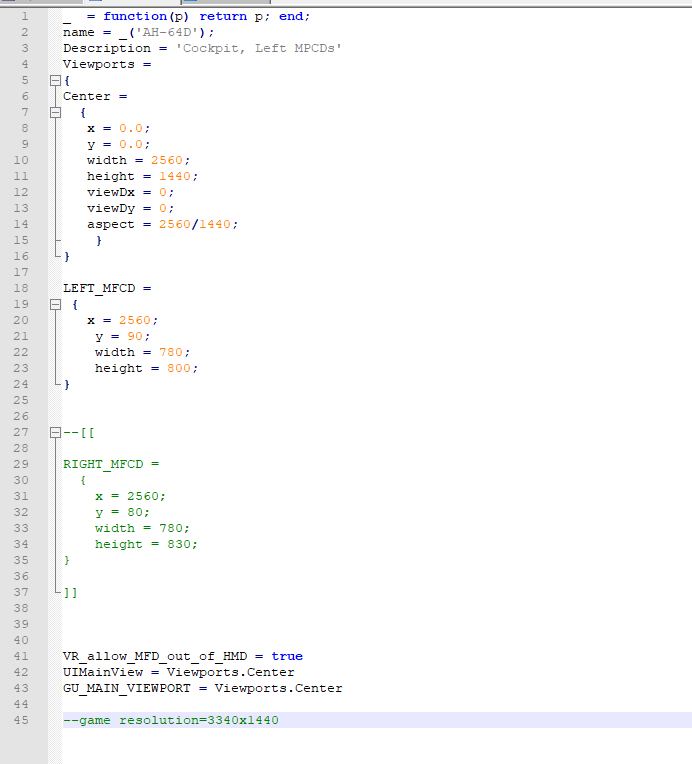Click LEFT_MFCD on line 18

click(x=99, y=288)
